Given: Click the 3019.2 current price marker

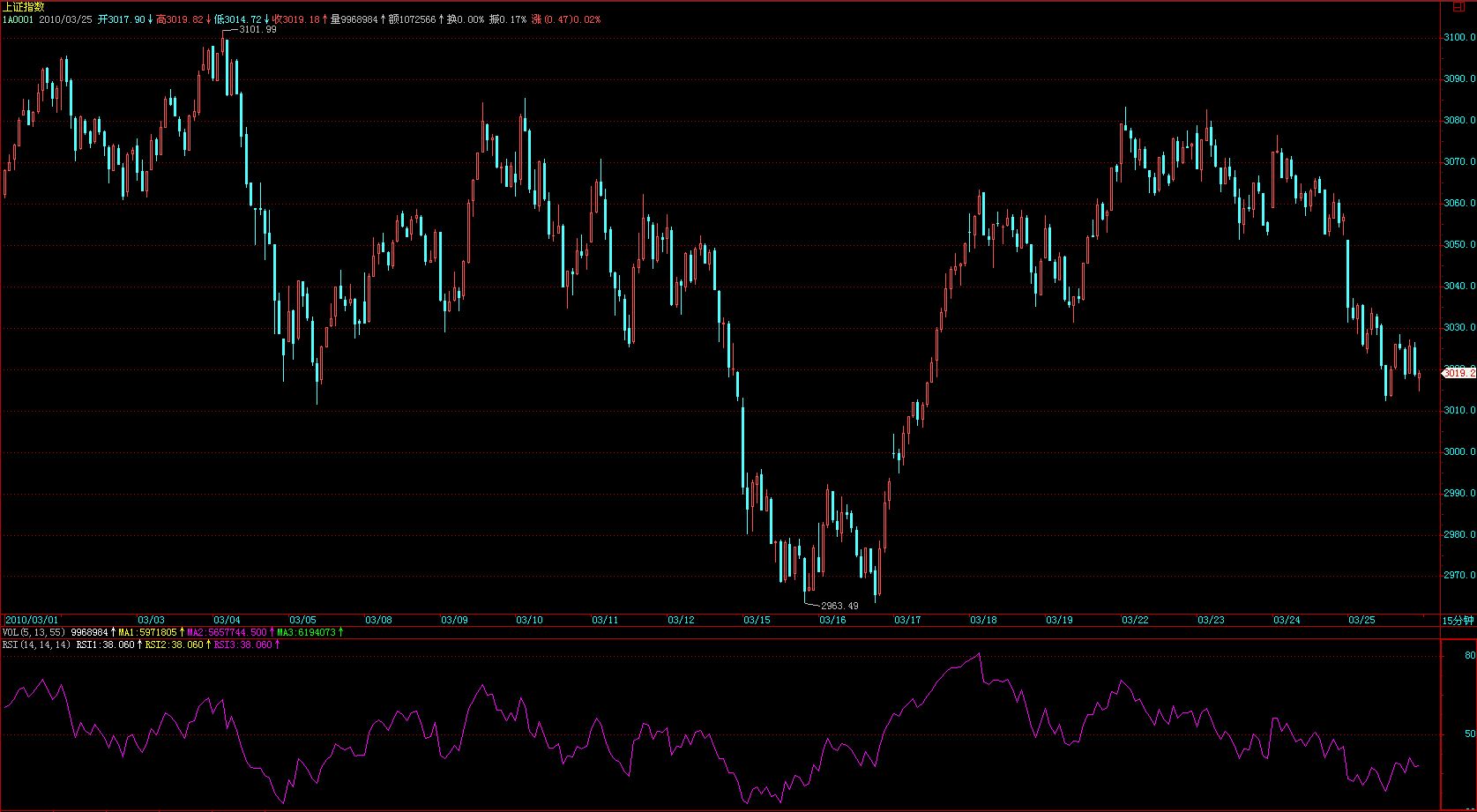Looking at the screenshot, I should (1459, 374).
